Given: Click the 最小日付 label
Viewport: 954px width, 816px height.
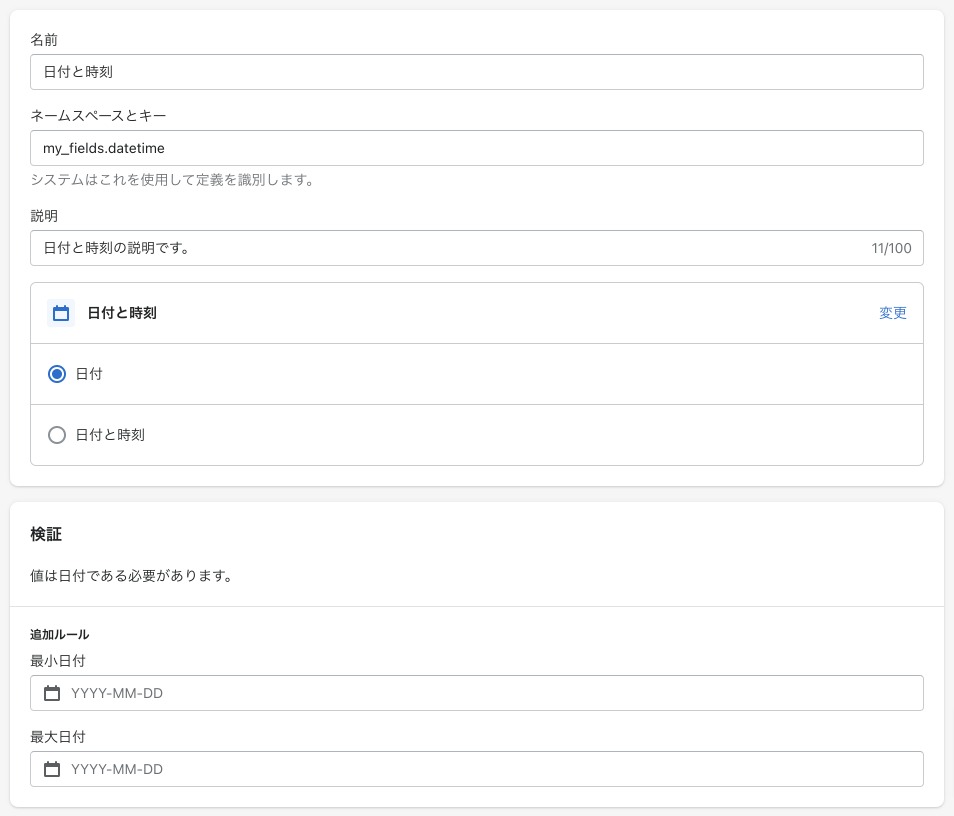Looking at the screenshot, I should pos(58,661).
